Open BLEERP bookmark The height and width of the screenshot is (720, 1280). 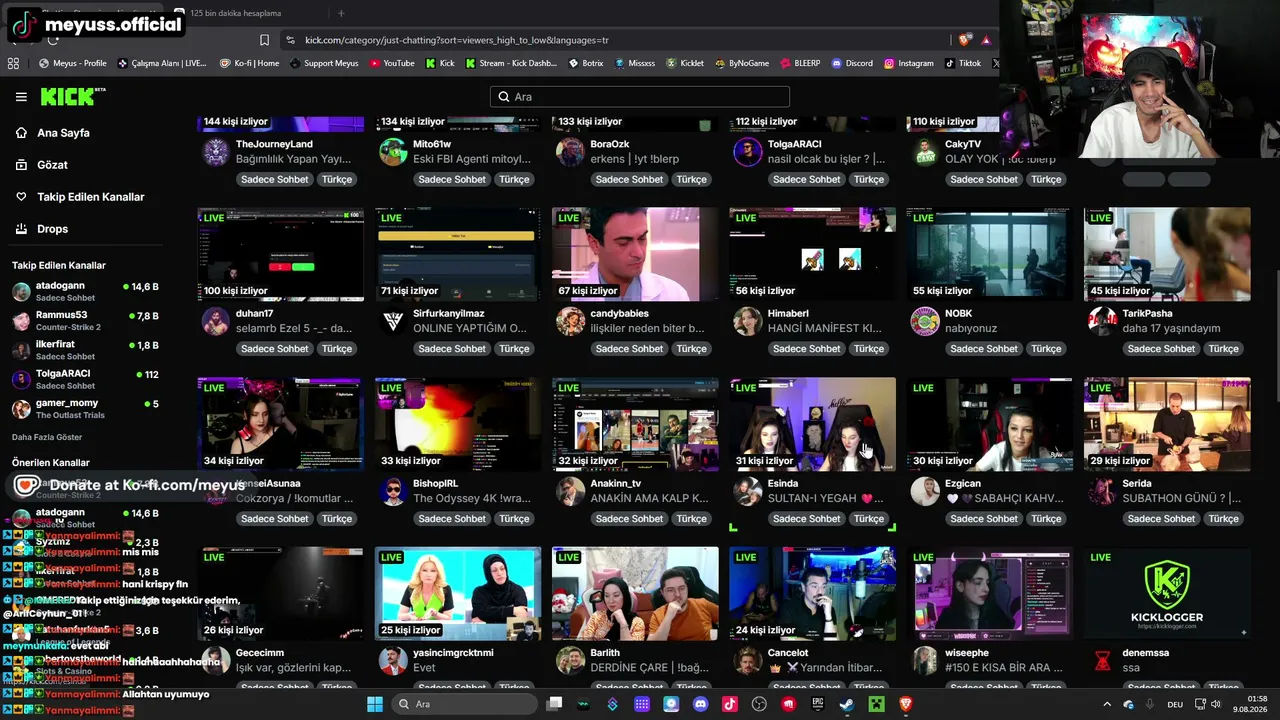tap(800, 63)
